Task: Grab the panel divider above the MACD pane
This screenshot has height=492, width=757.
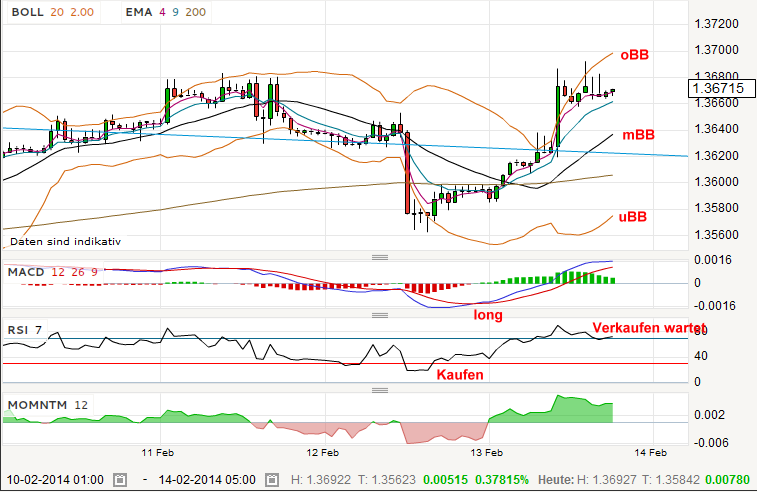Action: pos(380,257)
